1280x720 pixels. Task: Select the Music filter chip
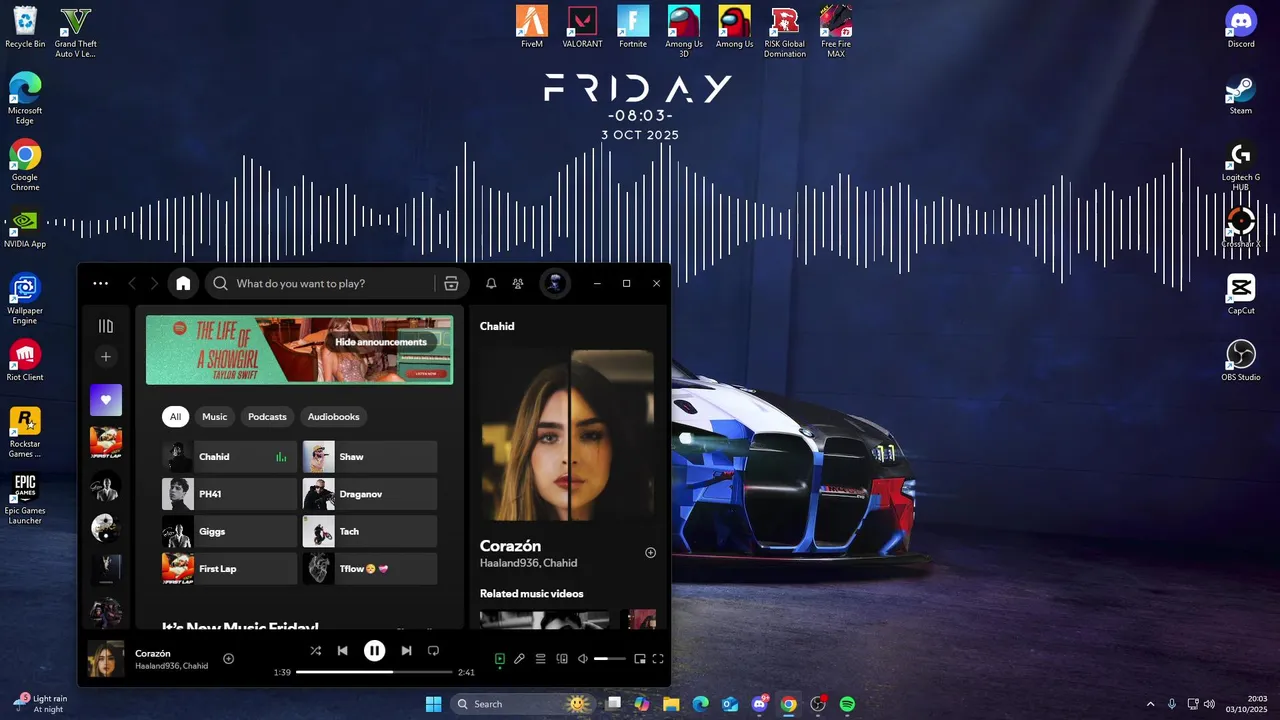click(x=215, y=417)
